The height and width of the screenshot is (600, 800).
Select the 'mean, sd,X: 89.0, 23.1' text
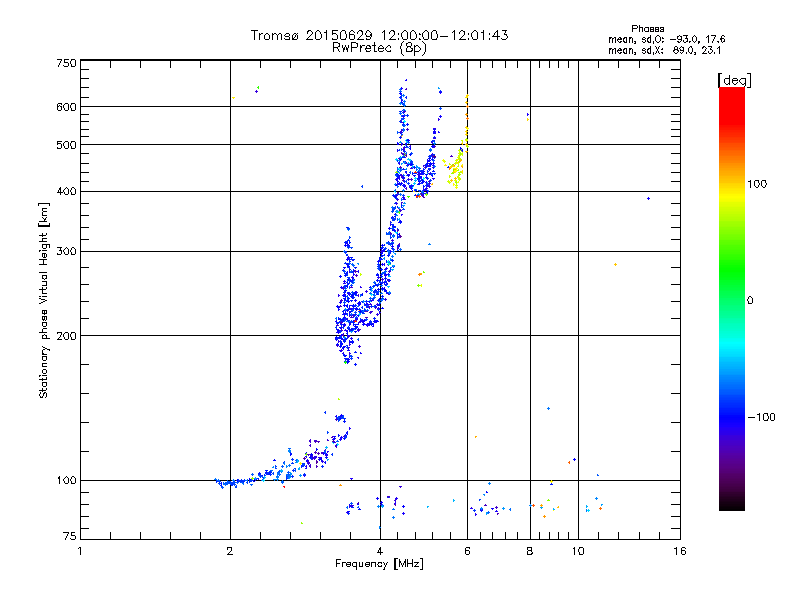pos(664,50)
